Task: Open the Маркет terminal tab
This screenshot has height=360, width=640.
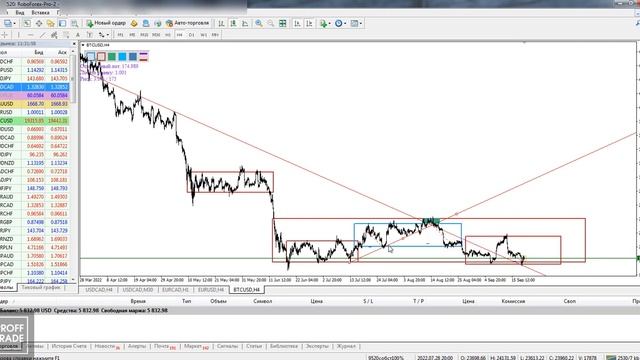Action: 196,346
